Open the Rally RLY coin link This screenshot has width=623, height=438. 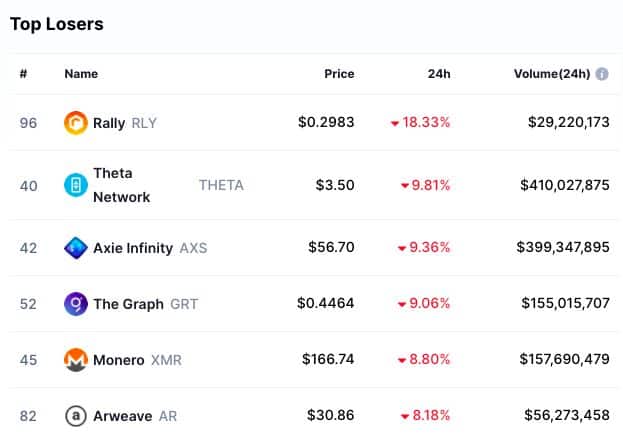(x=125, y=123)
